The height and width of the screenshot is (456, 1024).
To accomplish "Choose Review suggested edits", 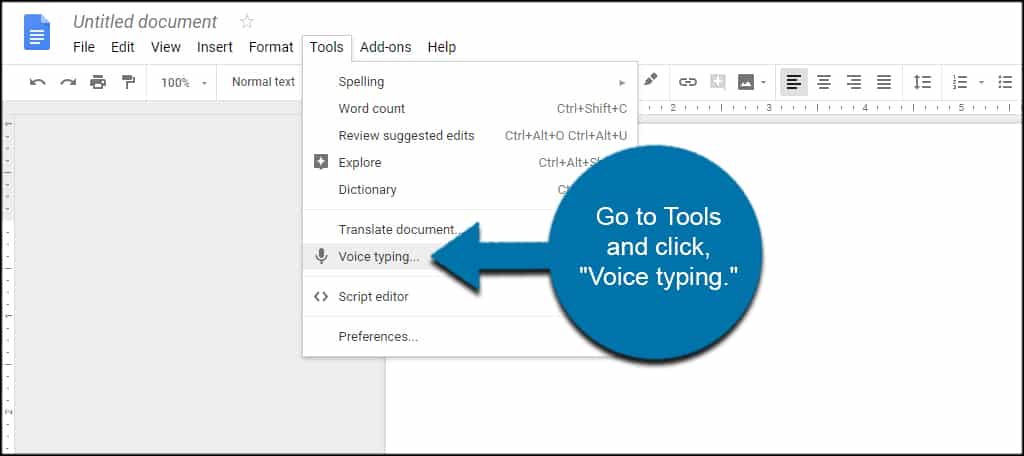I will click(470, 136).
